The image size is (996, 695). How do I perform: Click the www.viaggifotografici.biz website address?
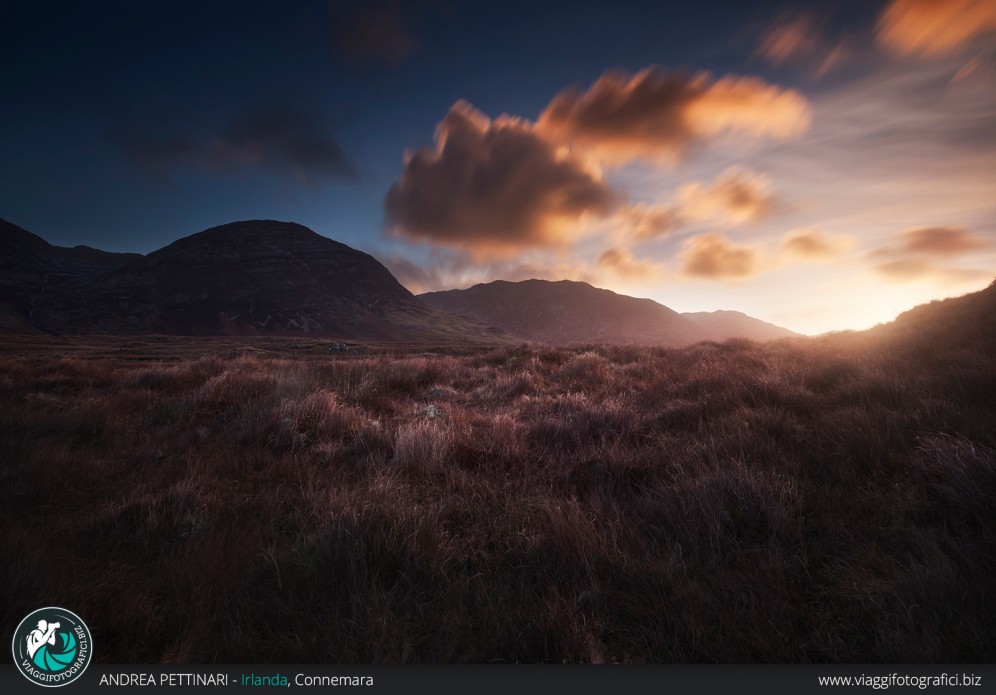point(899,680)
